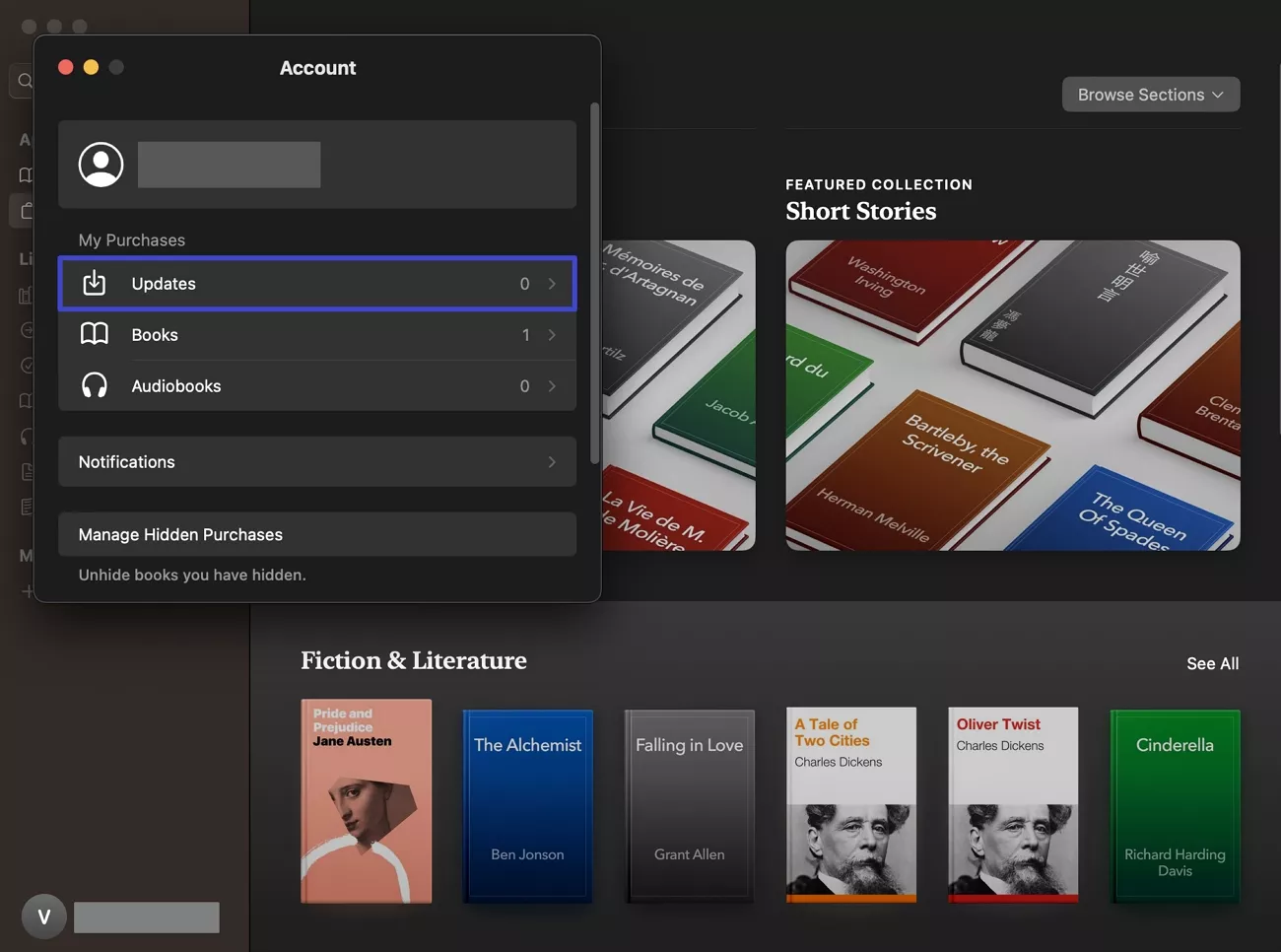Expand the Books purchases row chevron
1281x952 pixels.
tap(552, 334)
